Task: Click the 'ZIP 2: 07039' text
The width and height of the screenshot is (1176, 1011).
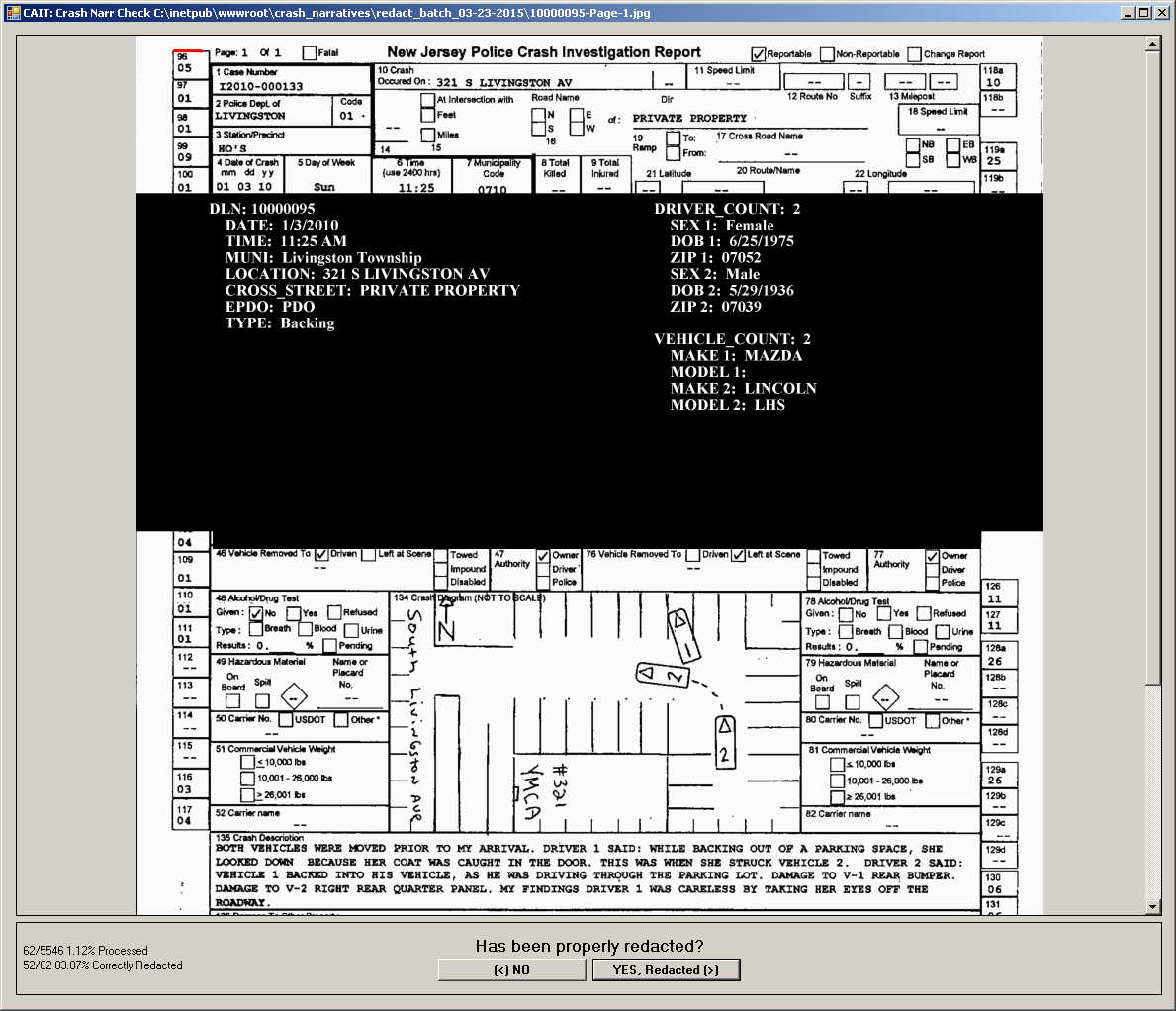Action: pyautogui.click(x=715, y=307)
